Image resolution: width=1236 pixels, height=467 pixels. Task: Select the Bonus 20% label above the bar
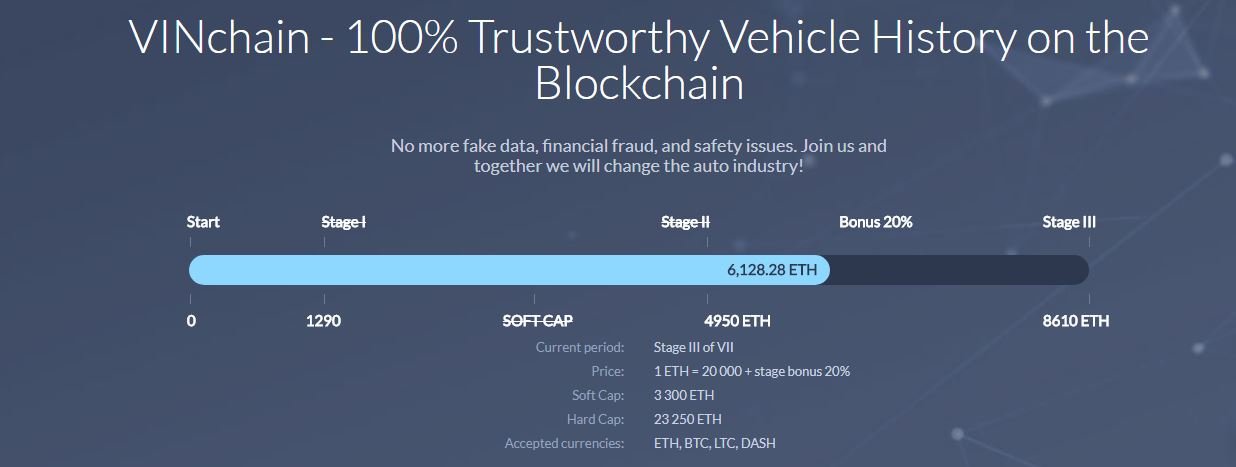coord(875,222)
